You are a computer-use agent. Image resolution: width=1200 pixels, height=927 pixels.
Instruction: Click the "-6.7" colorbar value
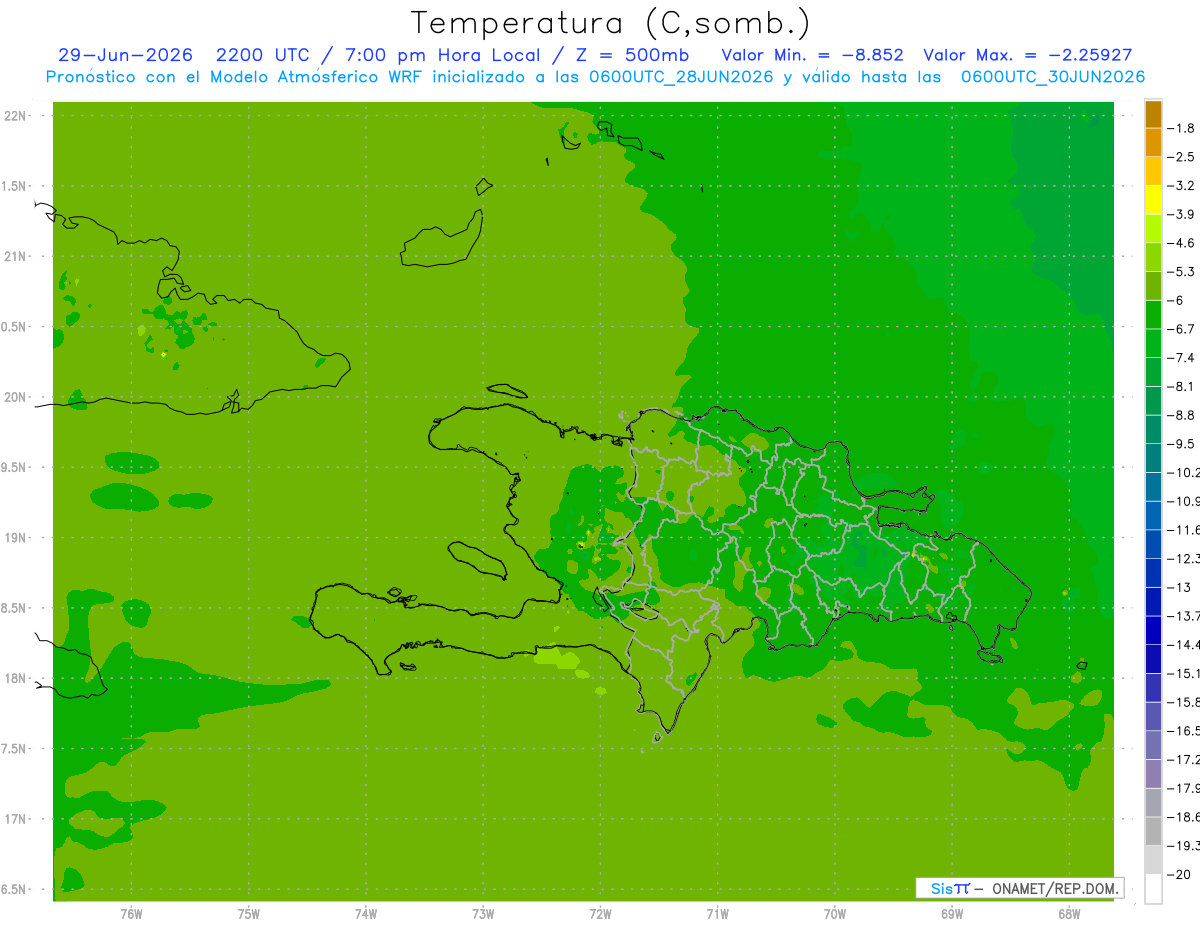[x=1183, y=329]
